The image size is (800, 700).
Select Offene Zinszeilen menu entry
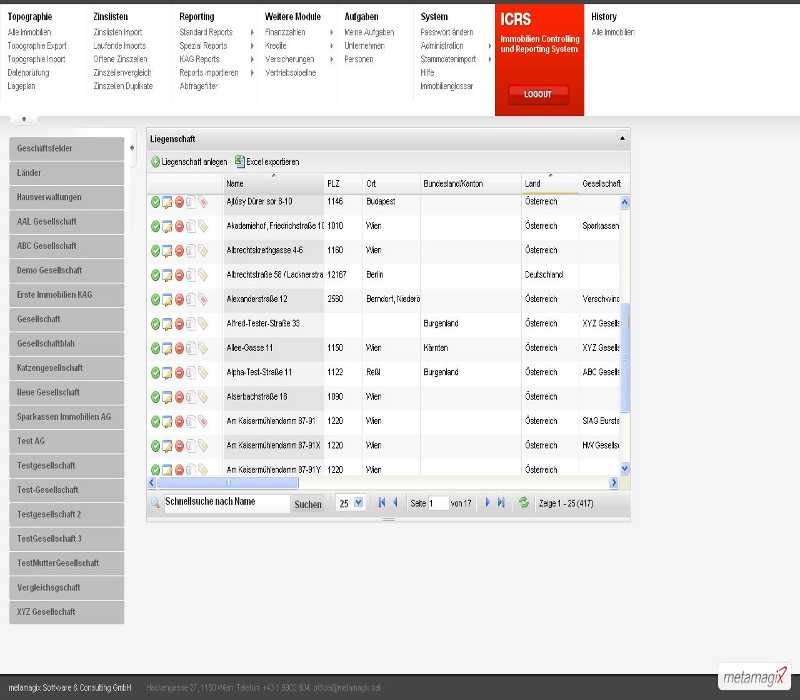120,59
